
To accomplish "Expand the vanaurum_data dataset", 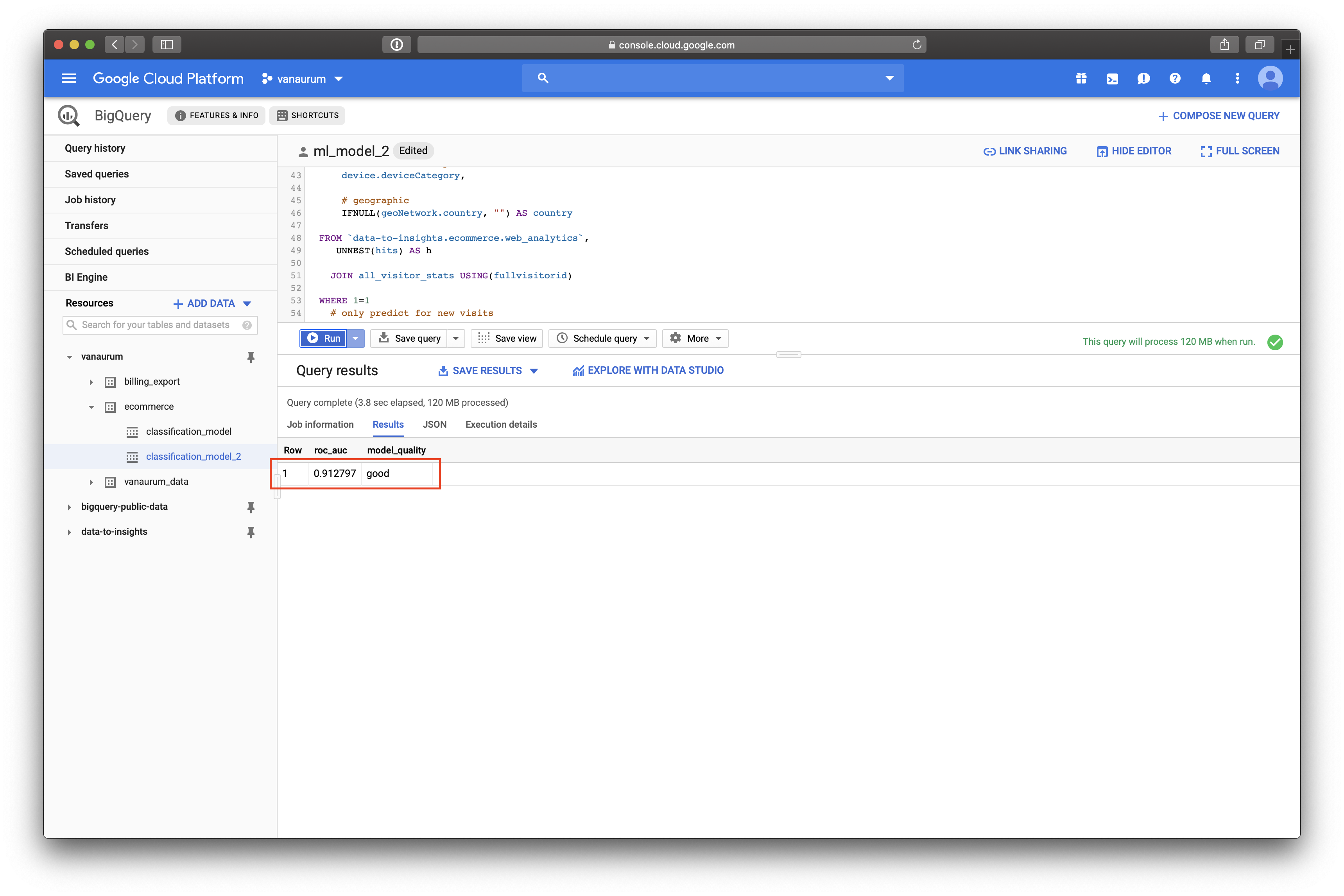I will tap(91, 482).
